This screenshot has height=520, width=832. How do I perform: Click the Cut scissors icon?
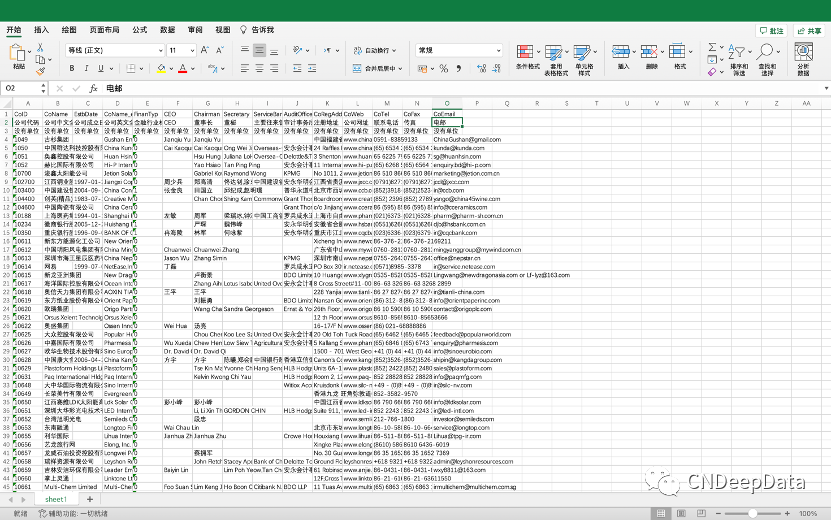tap(40, 48)
